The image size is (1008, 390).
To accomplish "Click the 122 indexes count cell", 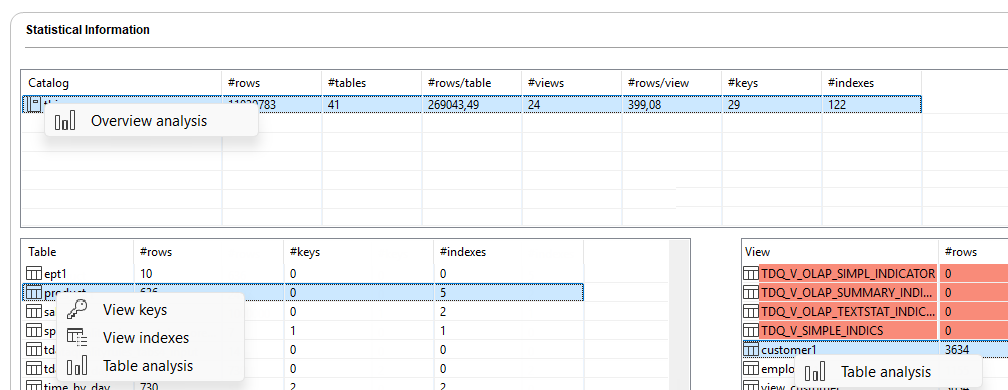I will 837,104.
